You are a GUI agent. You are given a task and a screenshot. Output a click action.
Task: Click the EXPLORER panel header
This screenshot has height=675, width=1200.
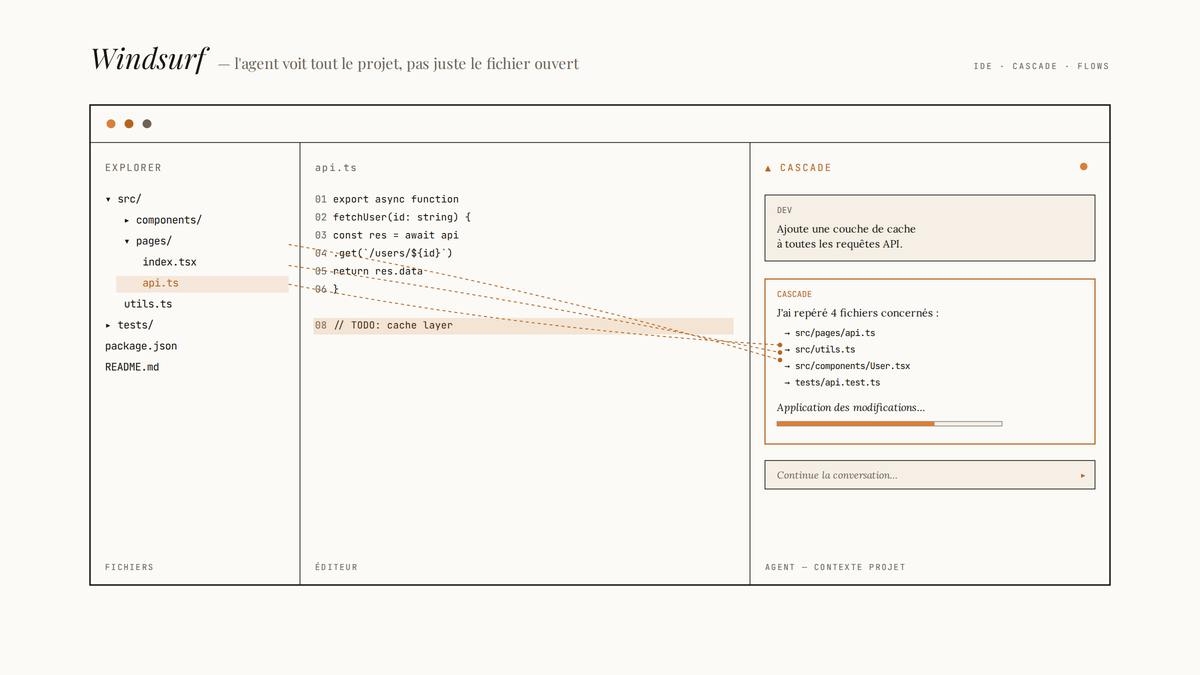coord(133,168)
